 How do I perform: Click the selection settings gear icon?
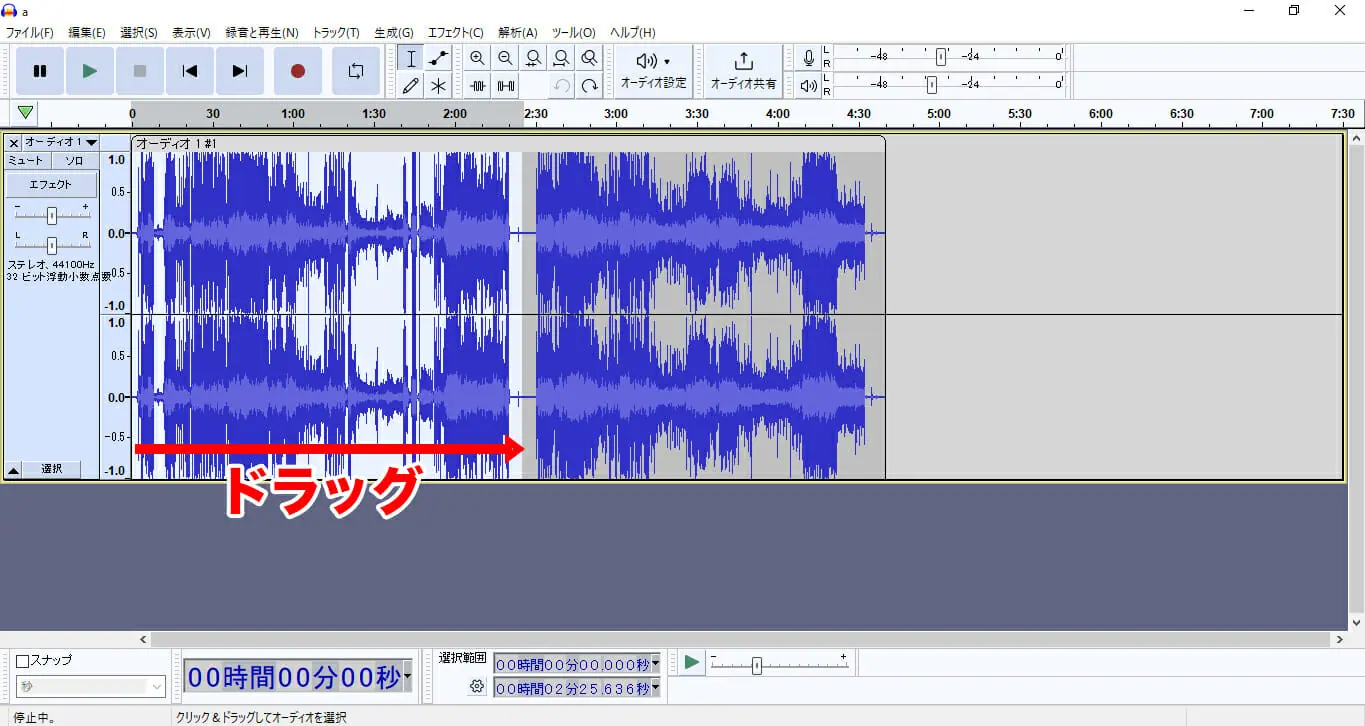tap(477, 687)
